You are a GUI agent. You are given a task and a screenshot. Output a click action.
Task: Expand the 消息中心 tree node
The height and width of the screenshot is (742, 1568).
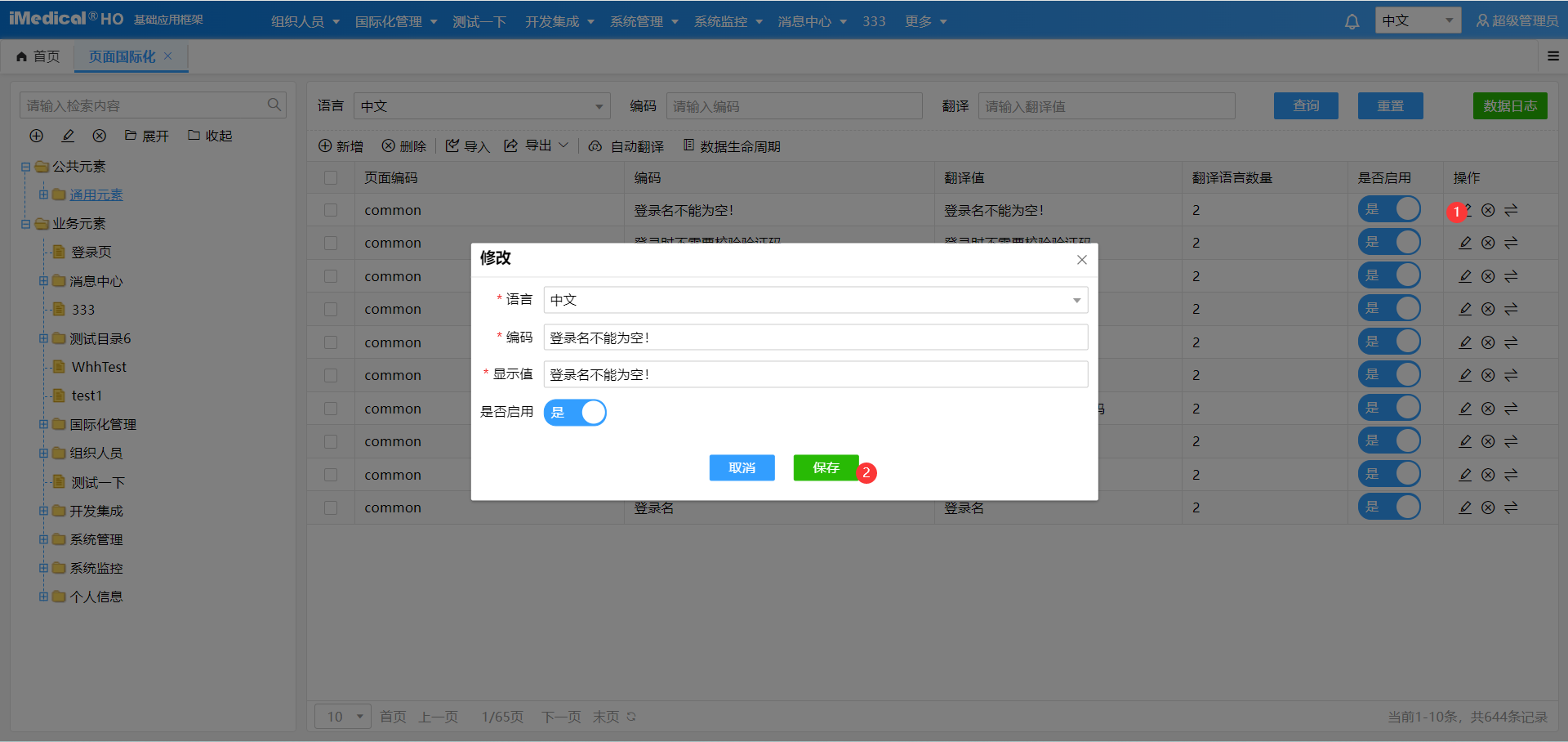point(43,281)
